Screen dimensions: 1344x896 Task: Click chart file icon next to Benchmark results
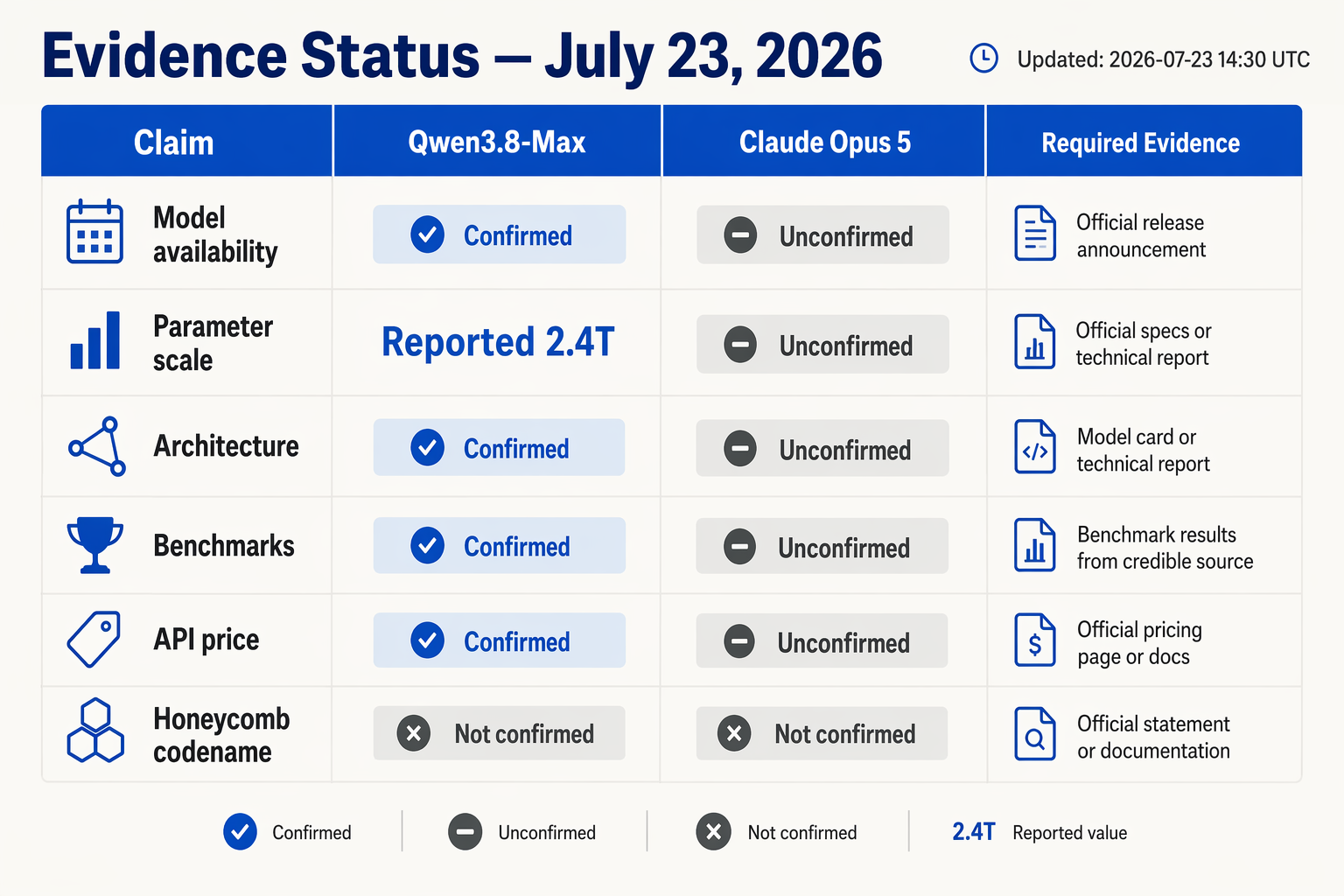pos(1035,545)
